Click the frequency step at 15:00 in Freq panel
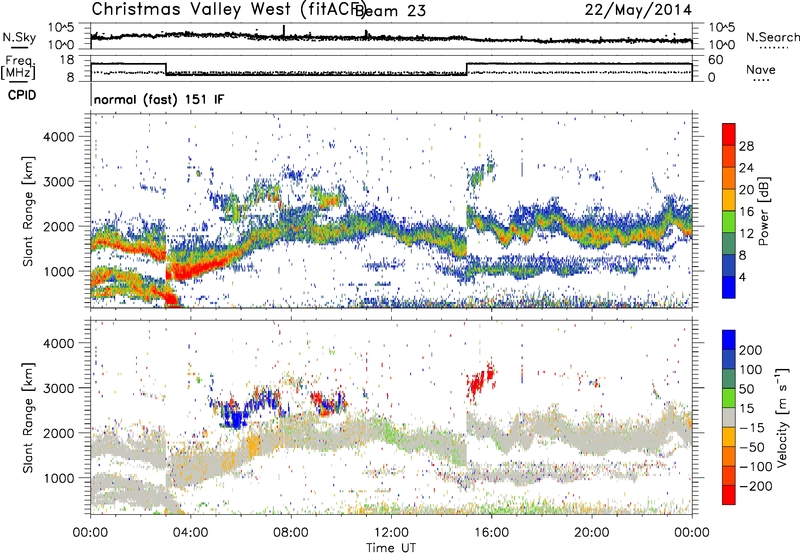 pos(467,69)
